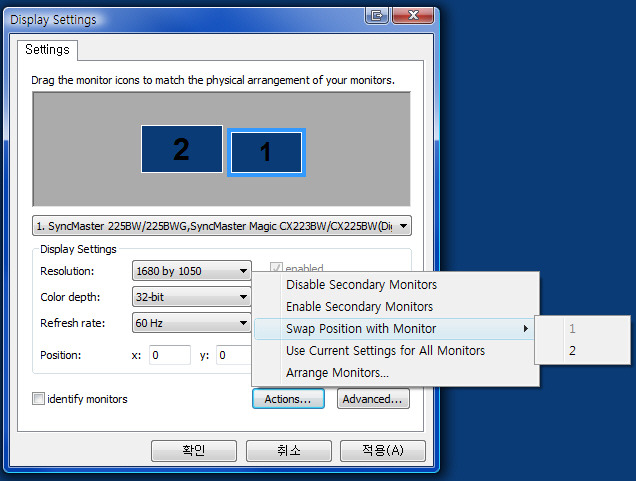Image resolution: width=636 pixels, height=481 pixels.
Task: Choose Disable Secondary Monitors menu item
Action: click(395, 285)
